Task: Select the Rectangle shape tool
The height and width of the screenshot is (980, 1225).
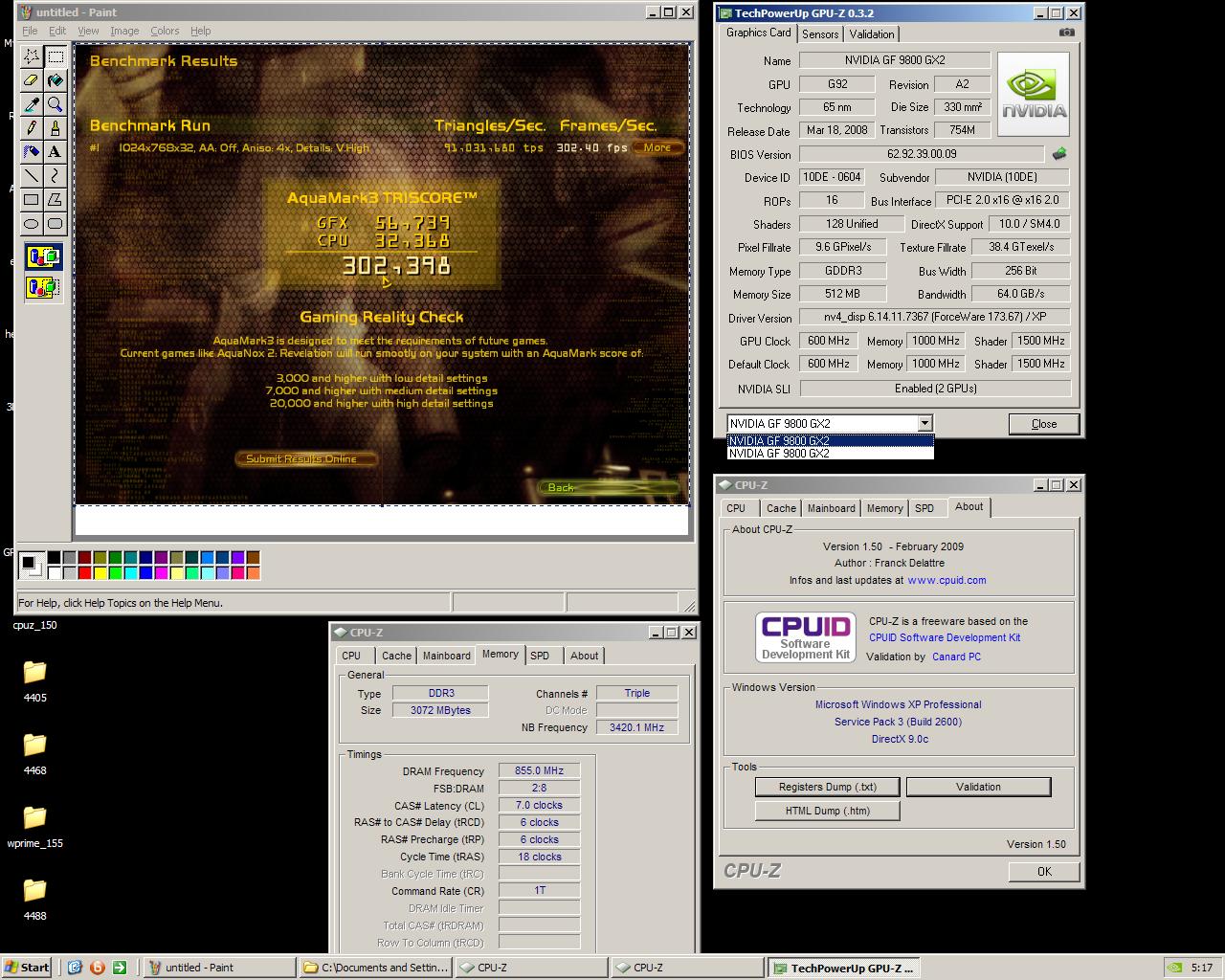Action: click(32, 200)
